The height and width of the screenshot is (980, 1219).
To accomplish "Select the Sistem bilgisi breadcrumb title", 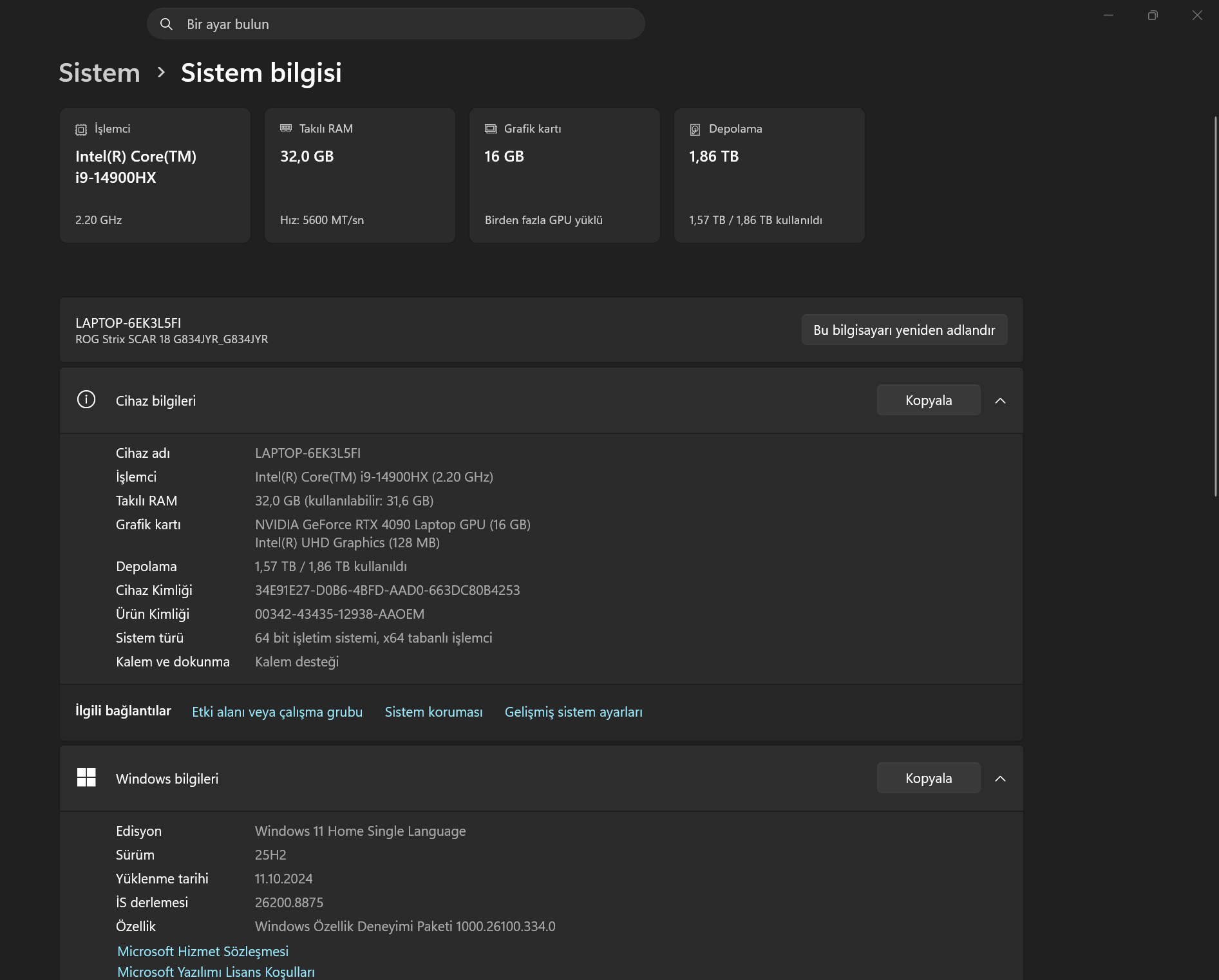I will [x=261, y=73].
